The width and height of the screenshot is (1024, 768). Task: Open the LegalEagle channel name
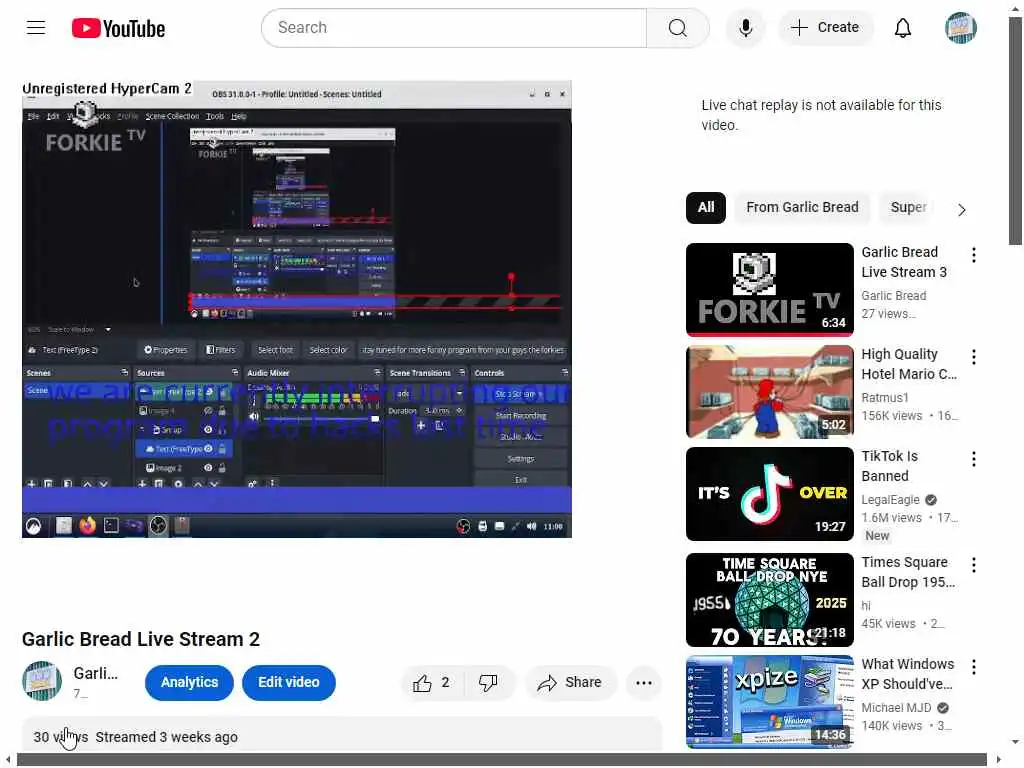tap(890, 500)
